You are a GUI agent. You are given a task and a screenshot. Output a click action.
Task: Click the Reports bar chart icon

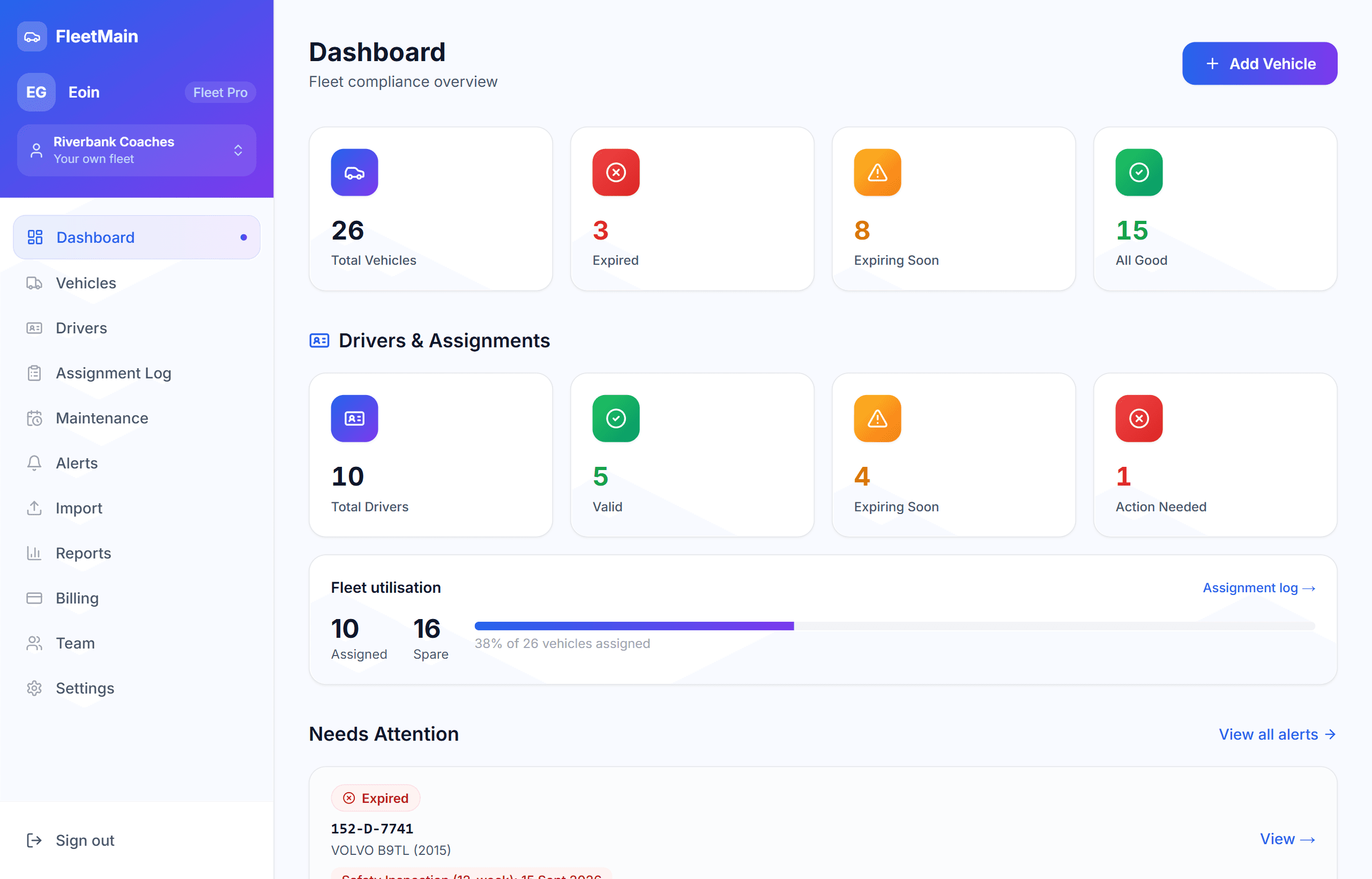(34, 553)
